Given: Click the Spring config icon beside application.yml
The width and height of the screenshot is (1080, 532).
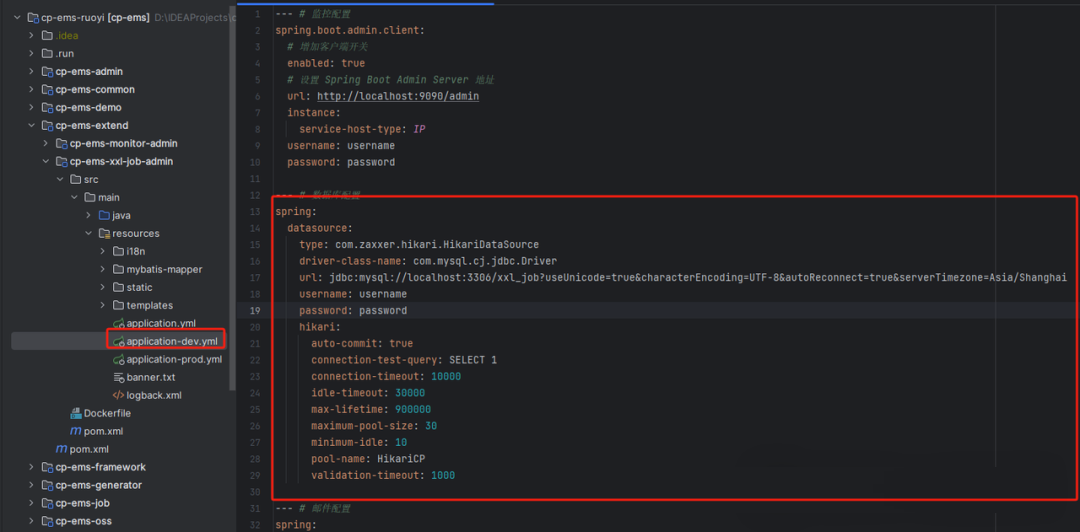Looking at the screenshot, I should point(118,324).
